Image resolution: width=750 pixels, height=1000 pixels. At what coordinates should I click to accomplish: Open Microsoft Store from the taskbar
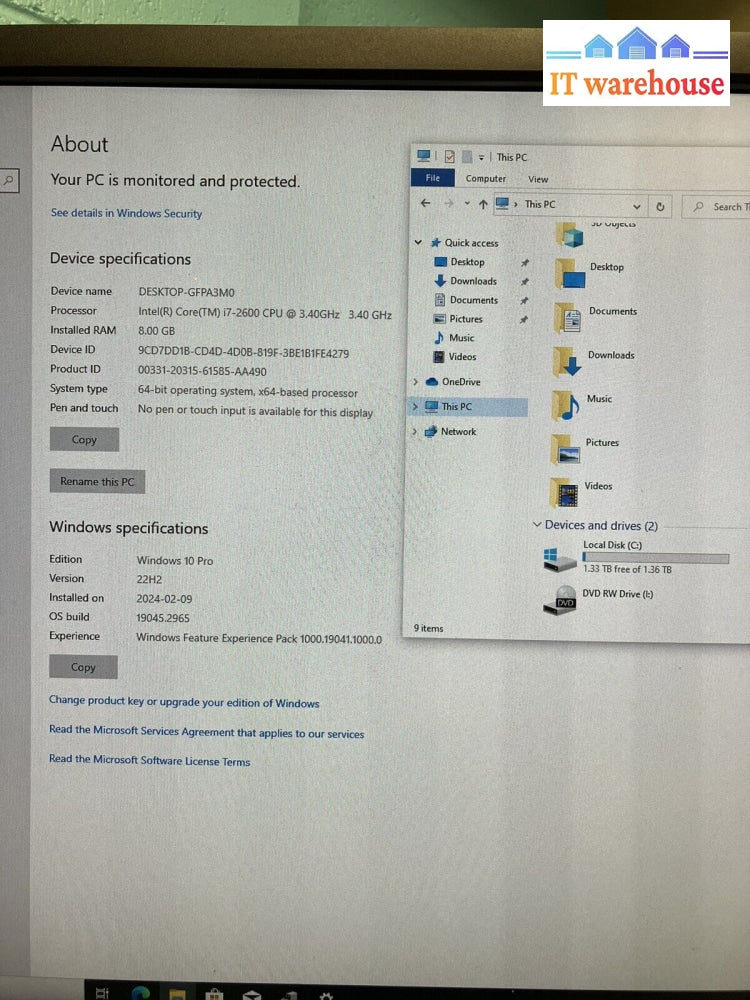214,994
